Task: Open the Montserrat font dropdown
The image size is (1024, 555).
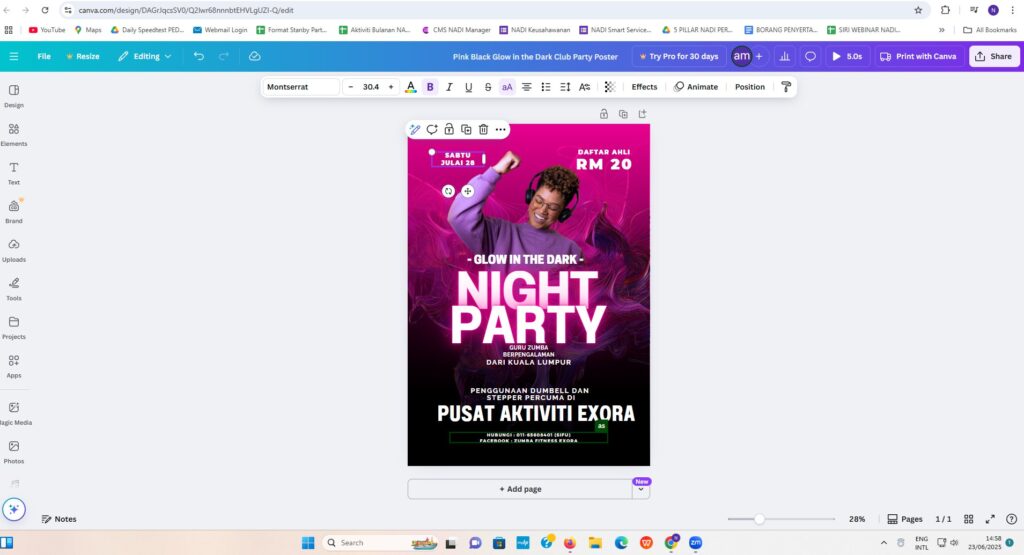Action: click(x=301, y=87)
